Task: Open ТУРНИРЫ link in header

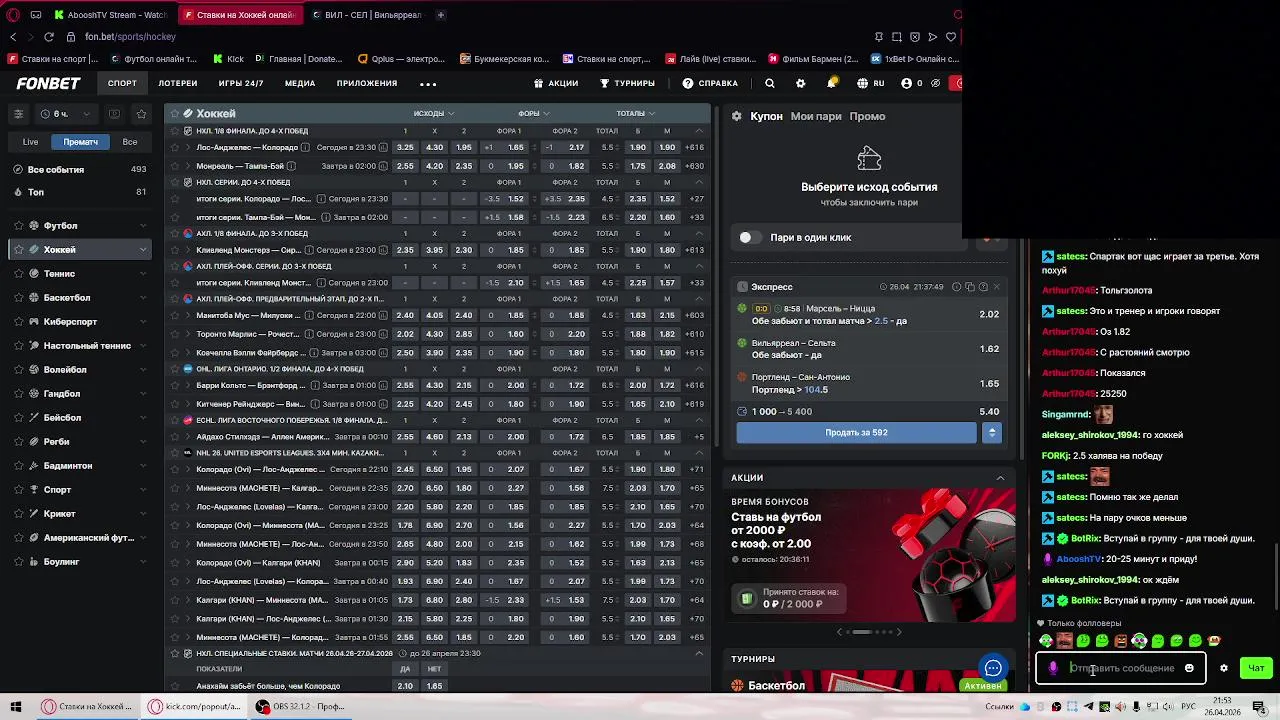Action: click(x=627, y=83)
